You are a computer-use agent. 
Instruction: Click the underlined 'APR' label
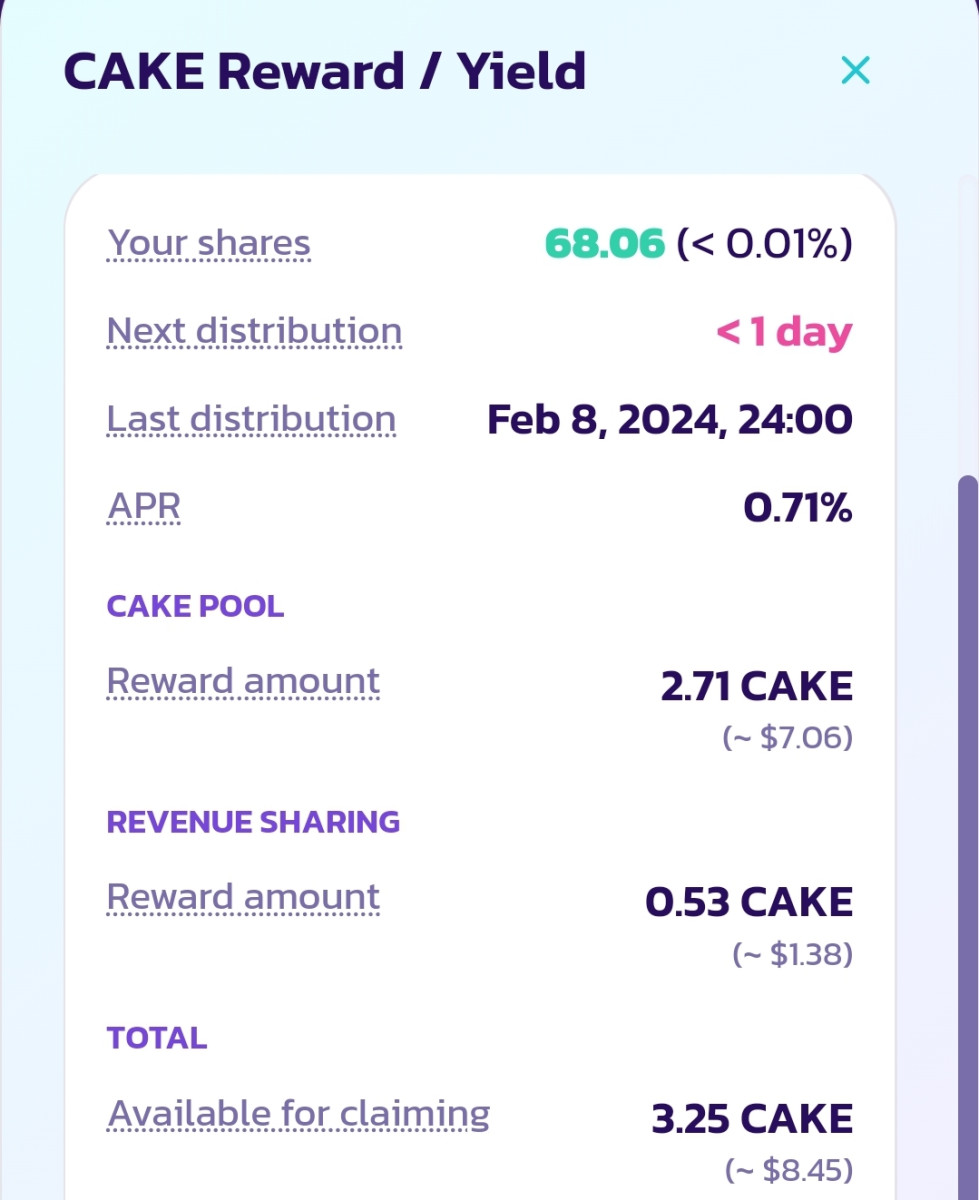[144, 507]
